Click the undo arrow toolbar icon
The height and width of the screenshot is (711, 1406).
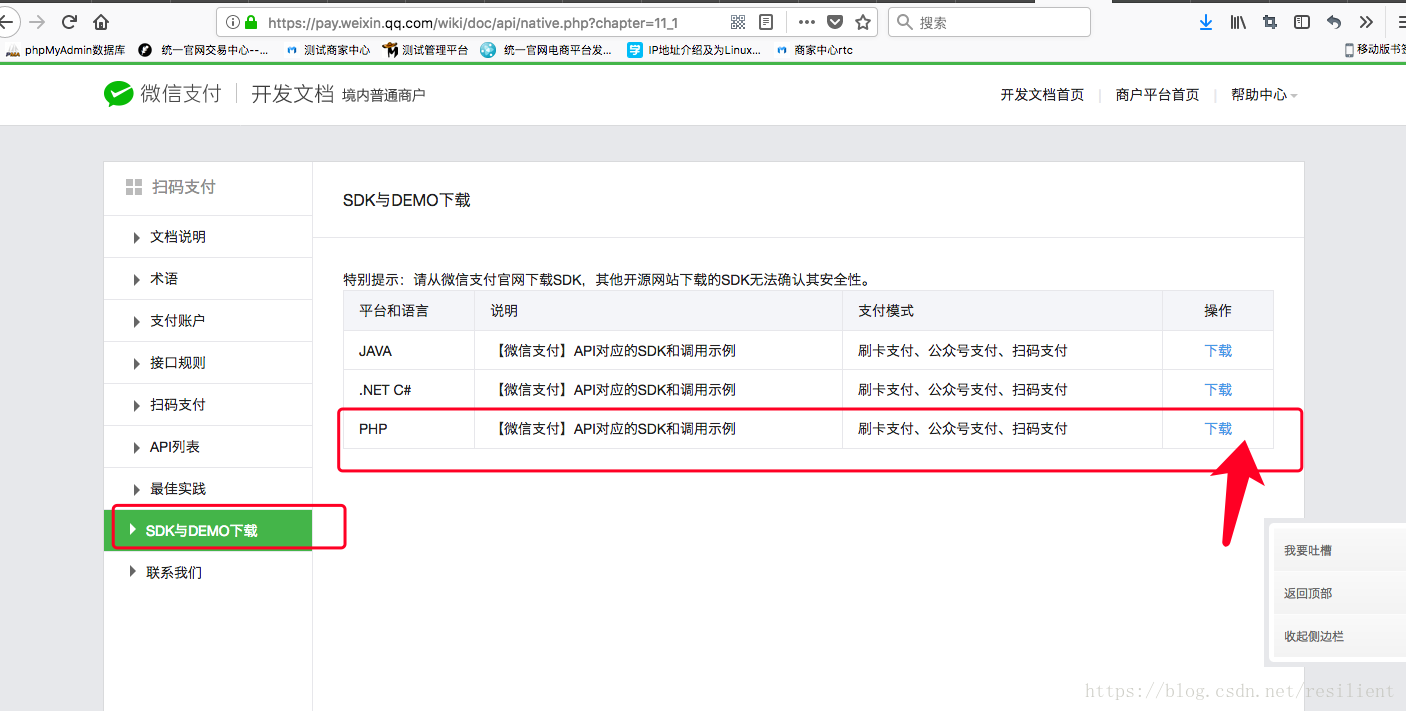pyautogui.click(x=1334, y=22)
